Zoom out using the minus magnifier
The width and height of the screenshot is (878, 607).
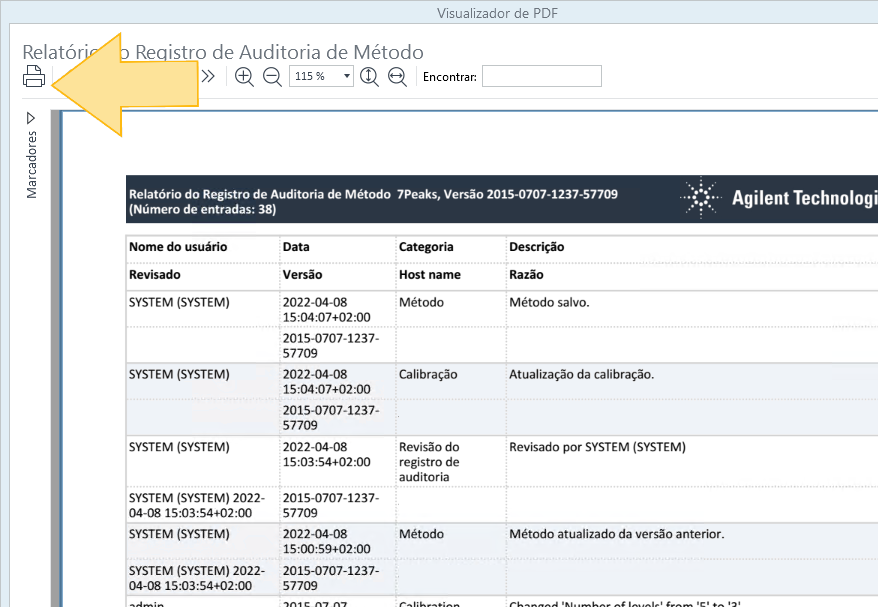click(x=272, y=77)
